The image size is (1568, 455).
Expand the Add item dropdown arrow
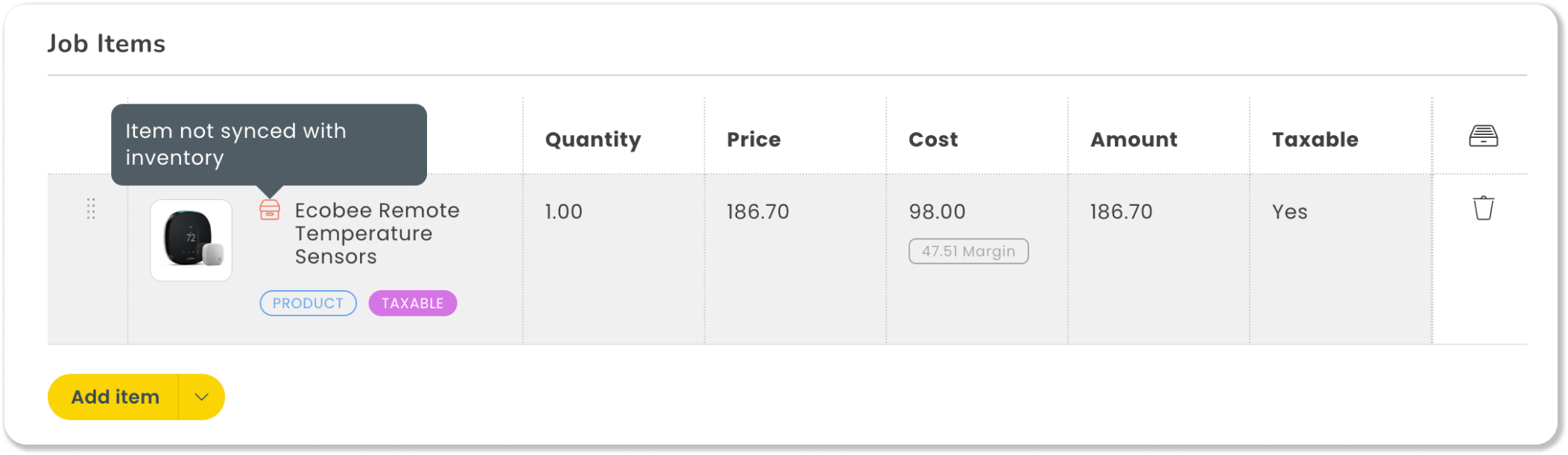pyautogui.click(x=201, y=397)
